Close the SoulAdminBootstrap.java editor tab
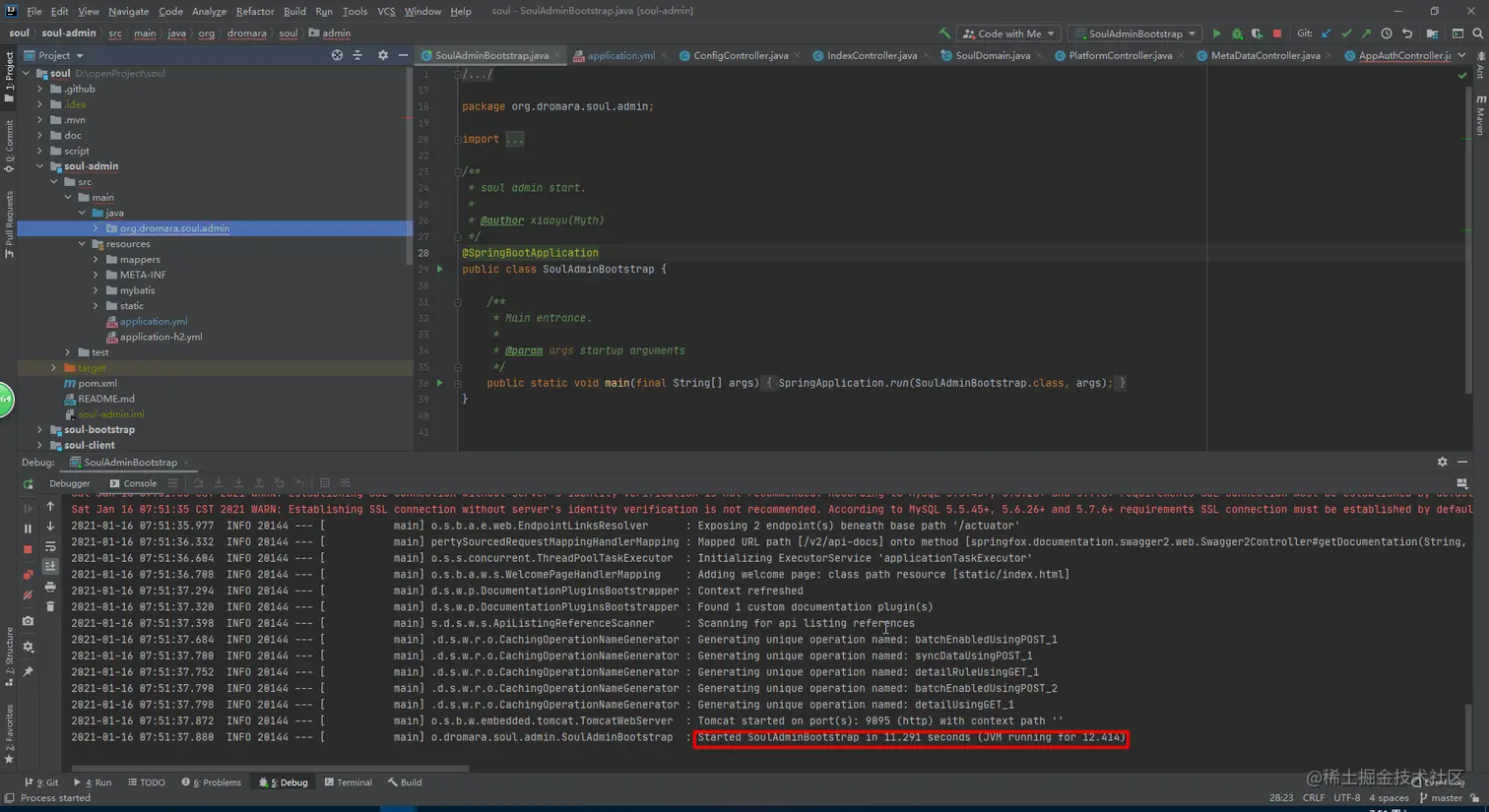Image resolution: width=1489 pixels, height=812 pixels. [x=558, y=56]
